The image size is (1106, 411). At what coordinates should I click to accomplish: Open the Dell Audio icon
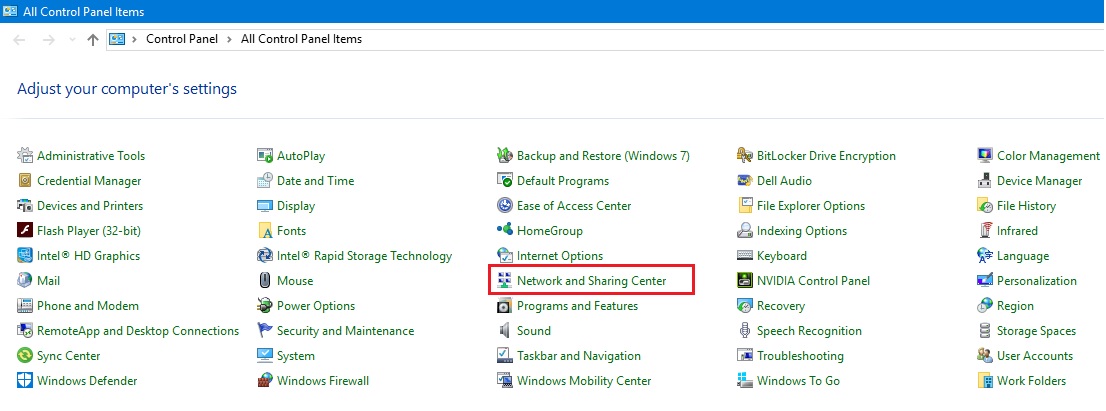click(x=745, y=181)
